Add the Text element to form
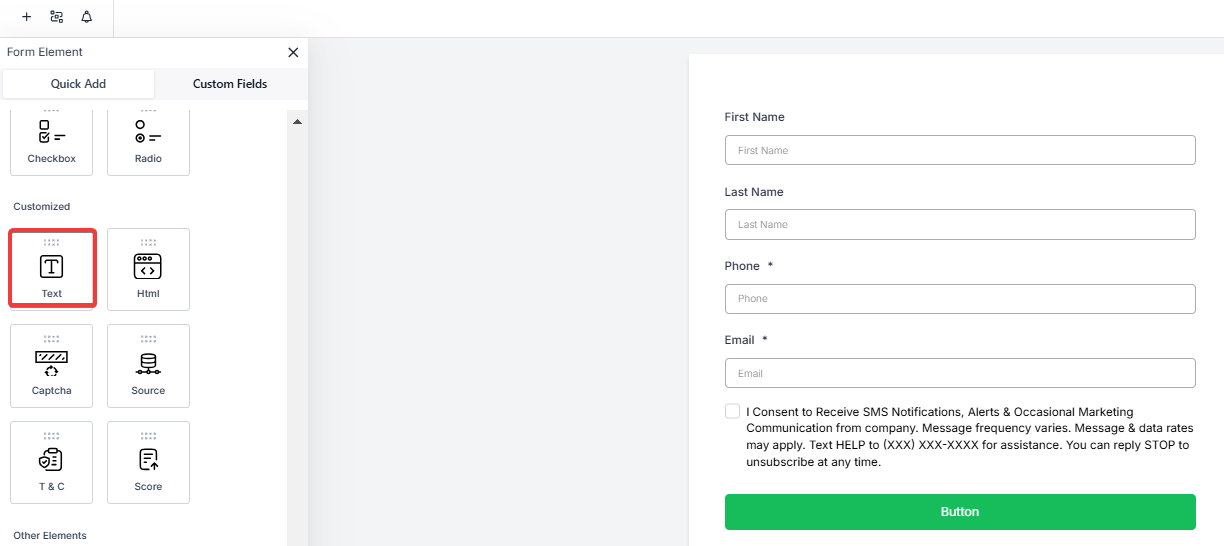 tap(52, 268)
